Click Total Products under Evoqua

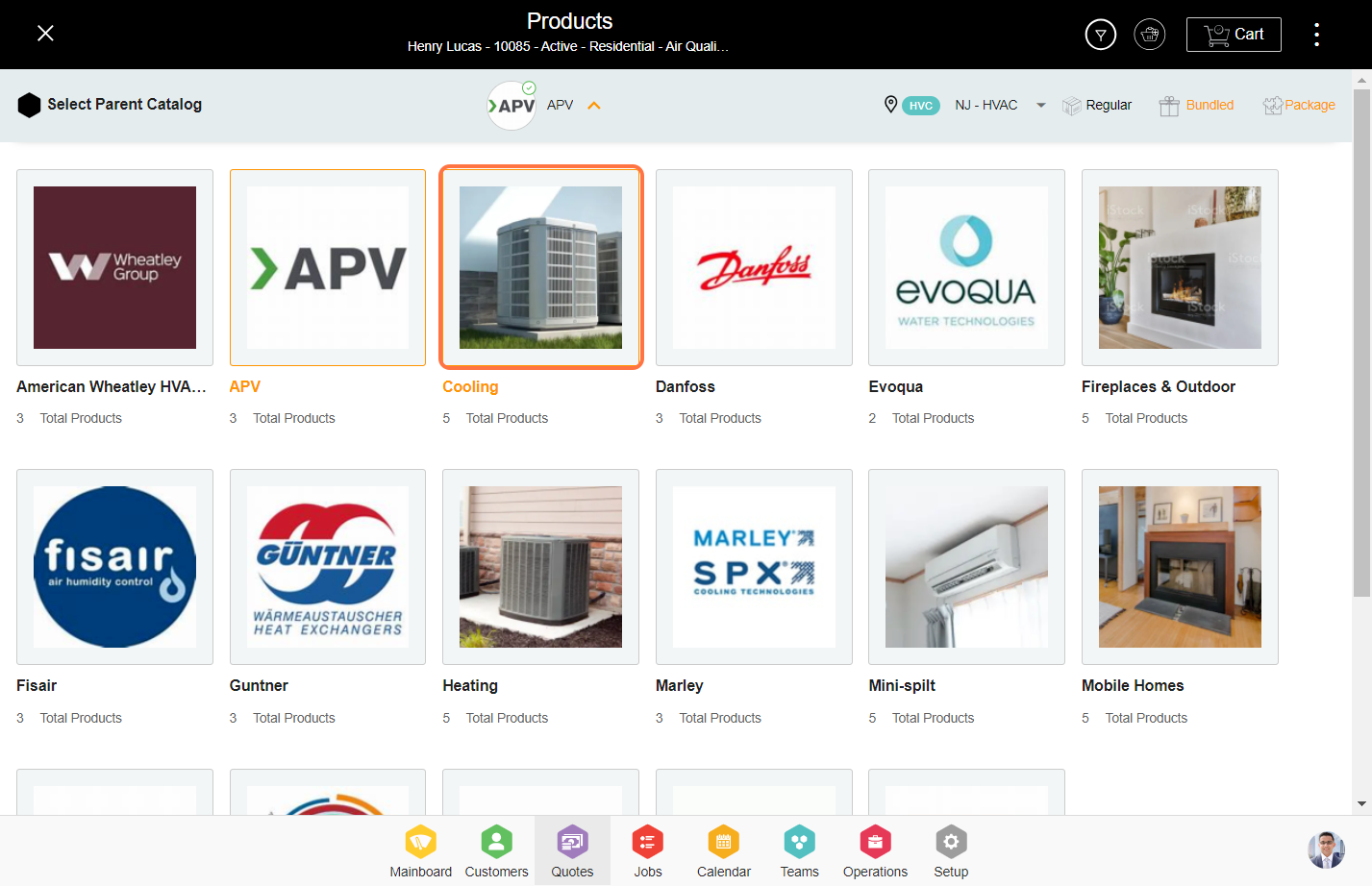933,418
